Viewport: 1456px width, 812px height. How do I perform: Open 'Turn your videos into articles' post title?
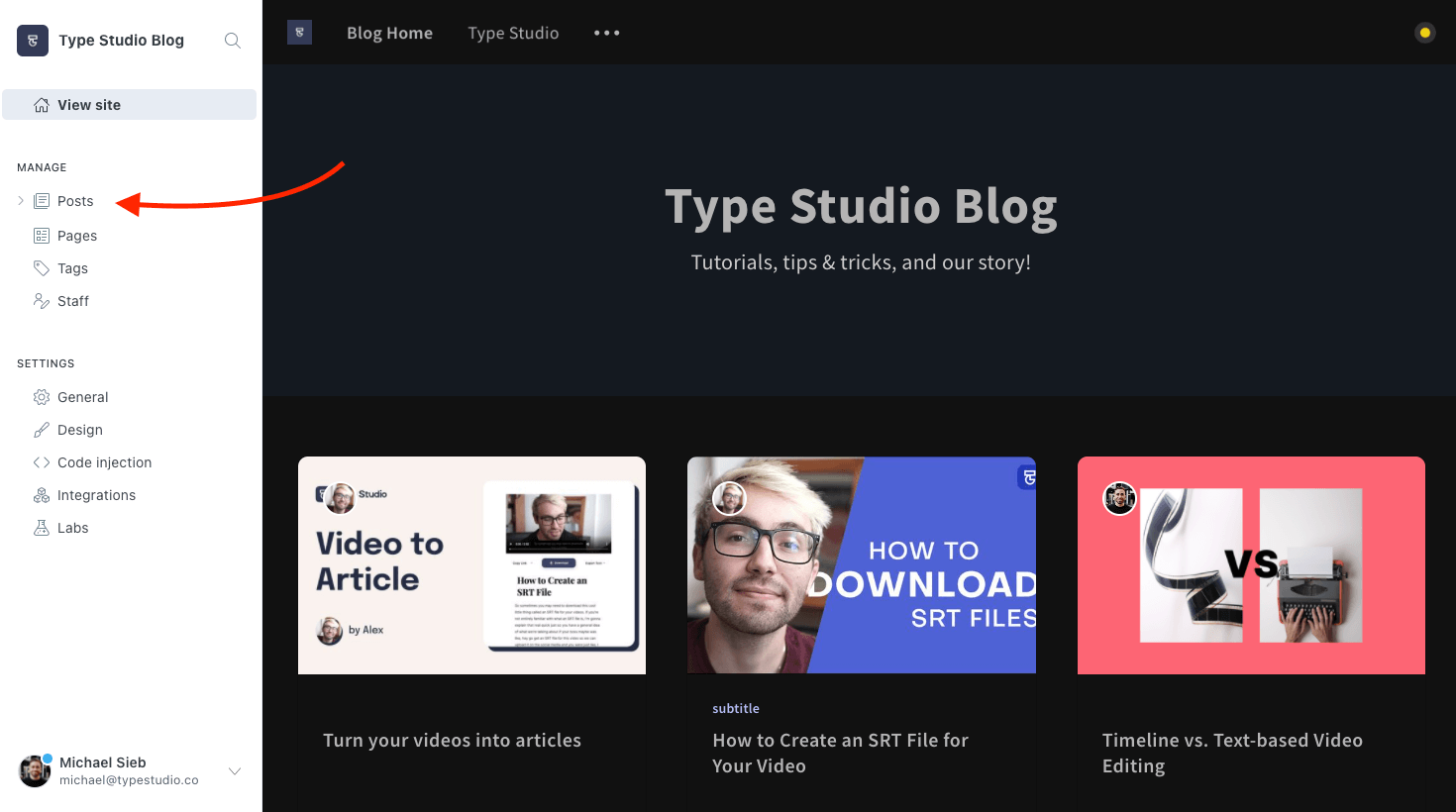(x=452, y=741)
